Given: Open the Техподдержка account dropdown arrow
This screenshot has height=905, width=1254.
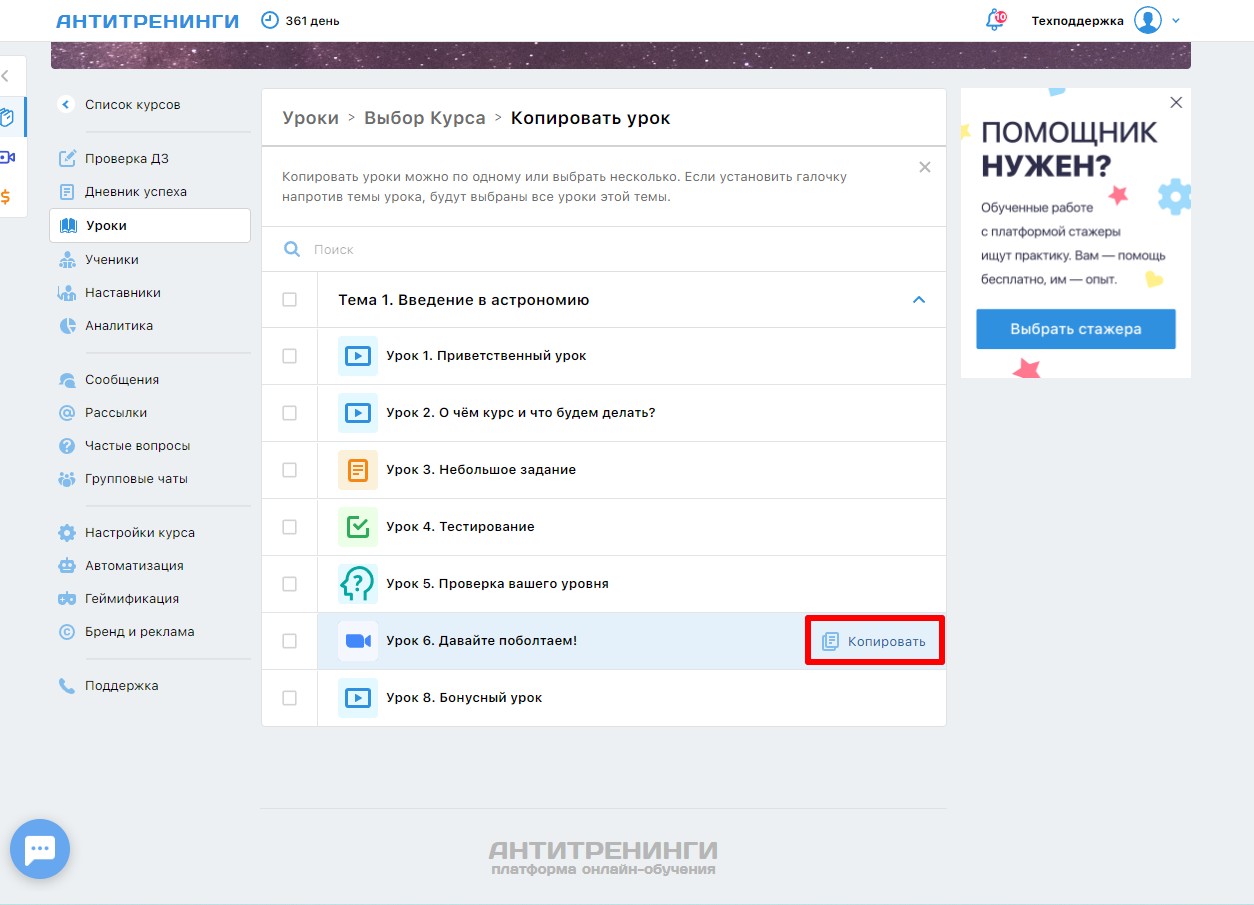Looking at the screenshot, I should point(1176,21).
